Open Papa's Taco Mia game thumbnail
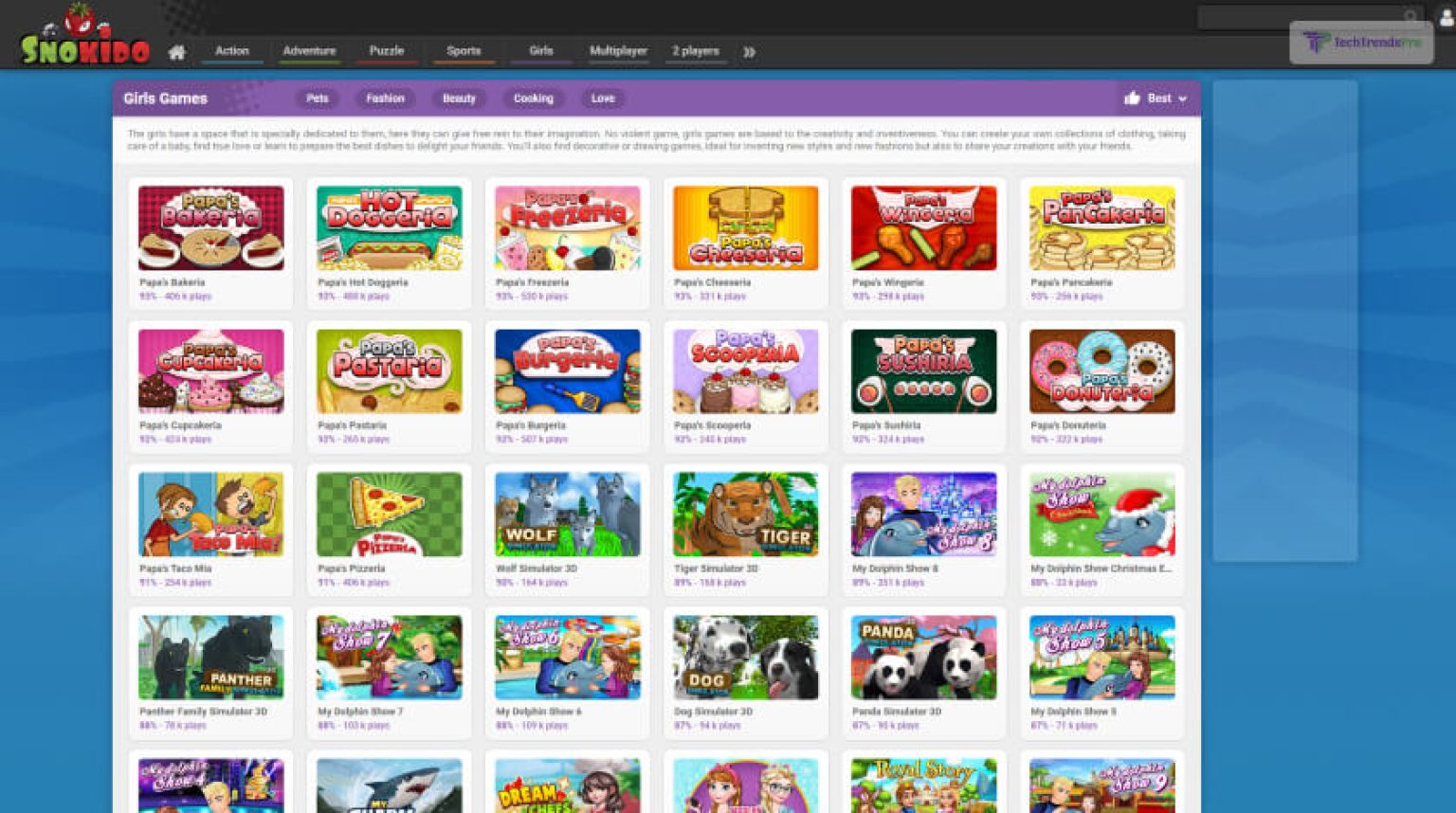This screenshot has width=1456, height=813. point(210,514)
